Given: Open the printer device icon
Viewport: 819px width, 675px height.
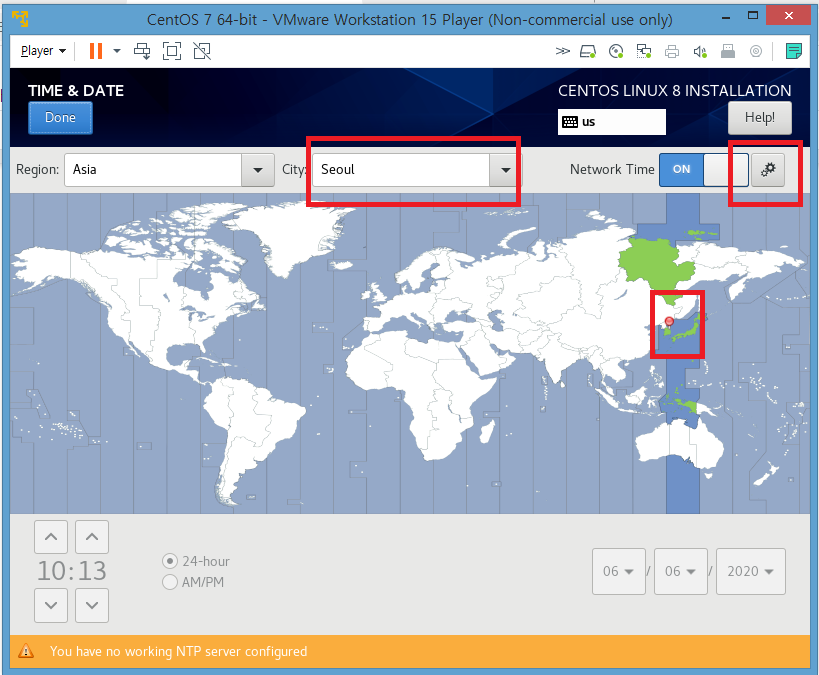Looking at the screenshot, I should coord(672,51).
